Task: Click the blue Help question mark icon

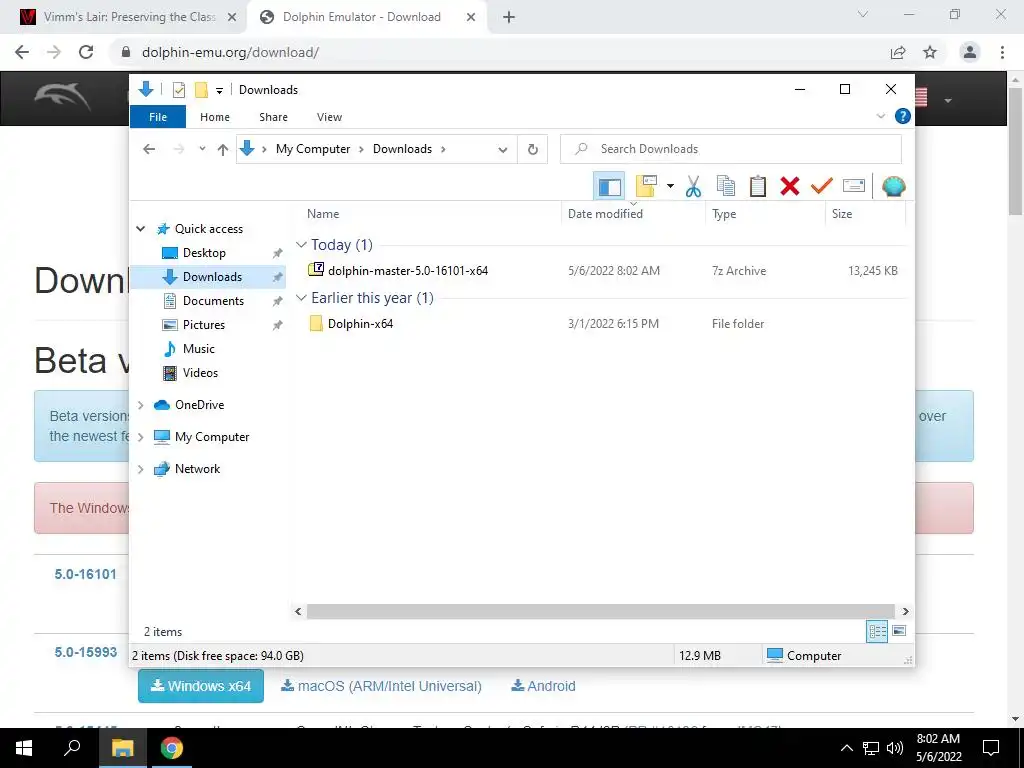Action: click(x=903, y=116)
